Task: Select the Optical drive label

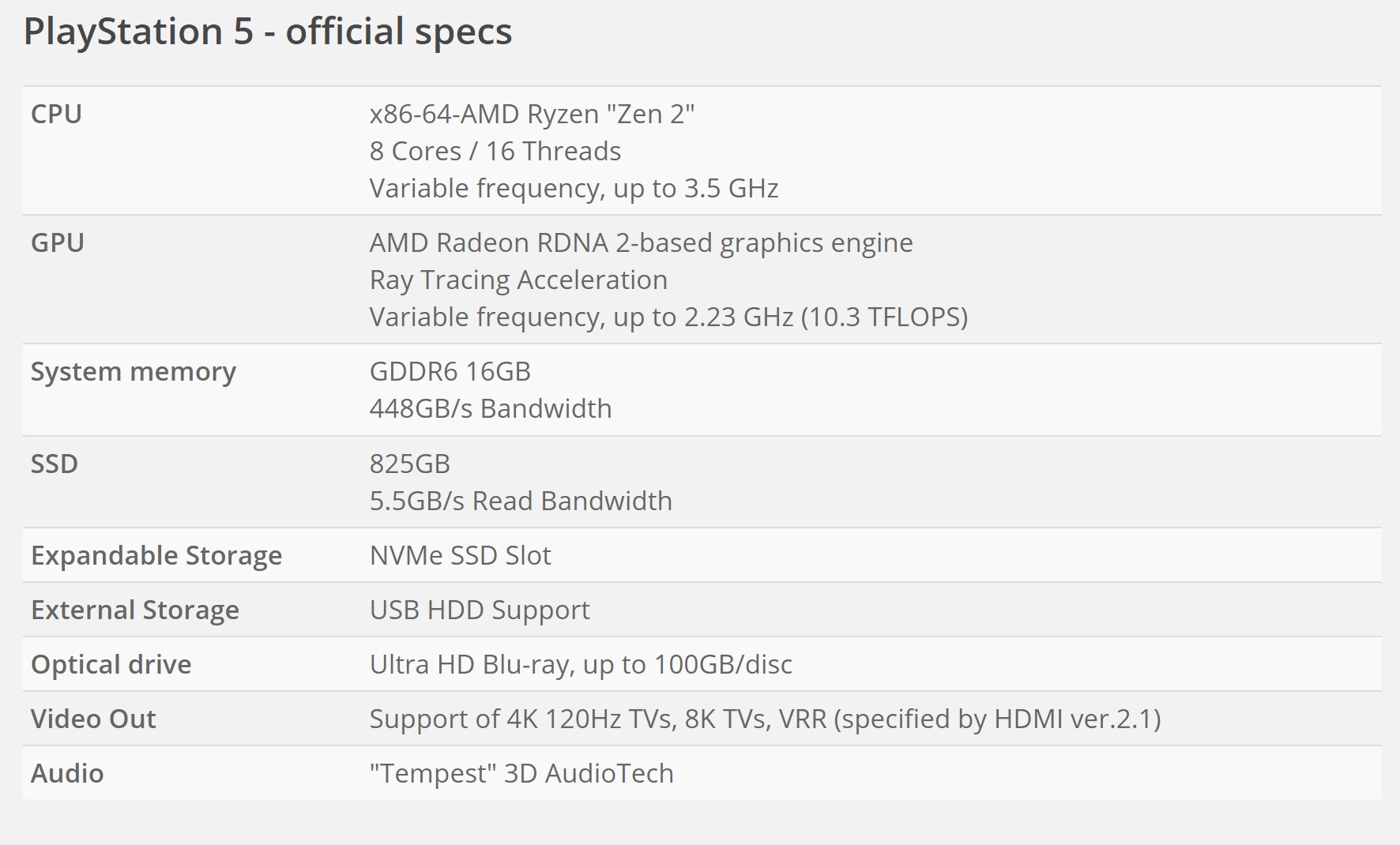Action: [x=111, y=665]
